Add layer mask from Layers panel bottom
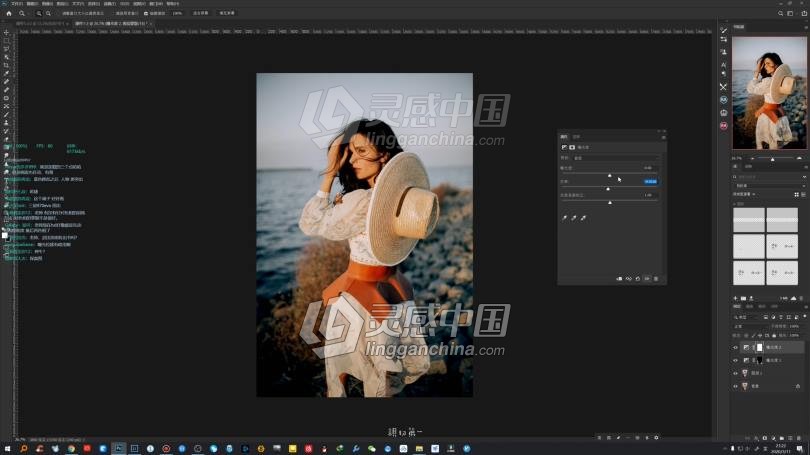Image resolution: width=810 pixels, height=455 pixels. coord(765,438)
